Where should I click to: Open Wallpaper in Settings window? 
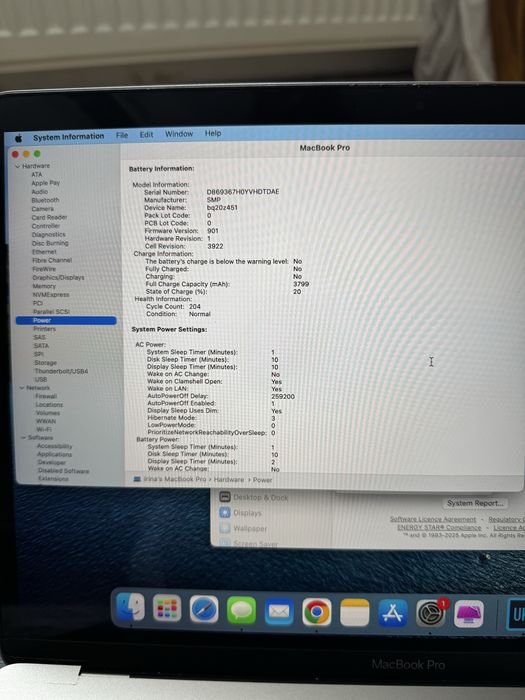click(x=243, y=528)
